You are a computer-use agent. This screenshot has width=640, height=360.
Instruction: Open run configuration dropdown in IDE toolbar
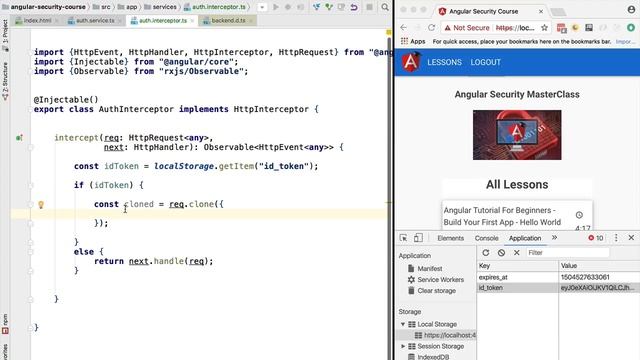262,7
